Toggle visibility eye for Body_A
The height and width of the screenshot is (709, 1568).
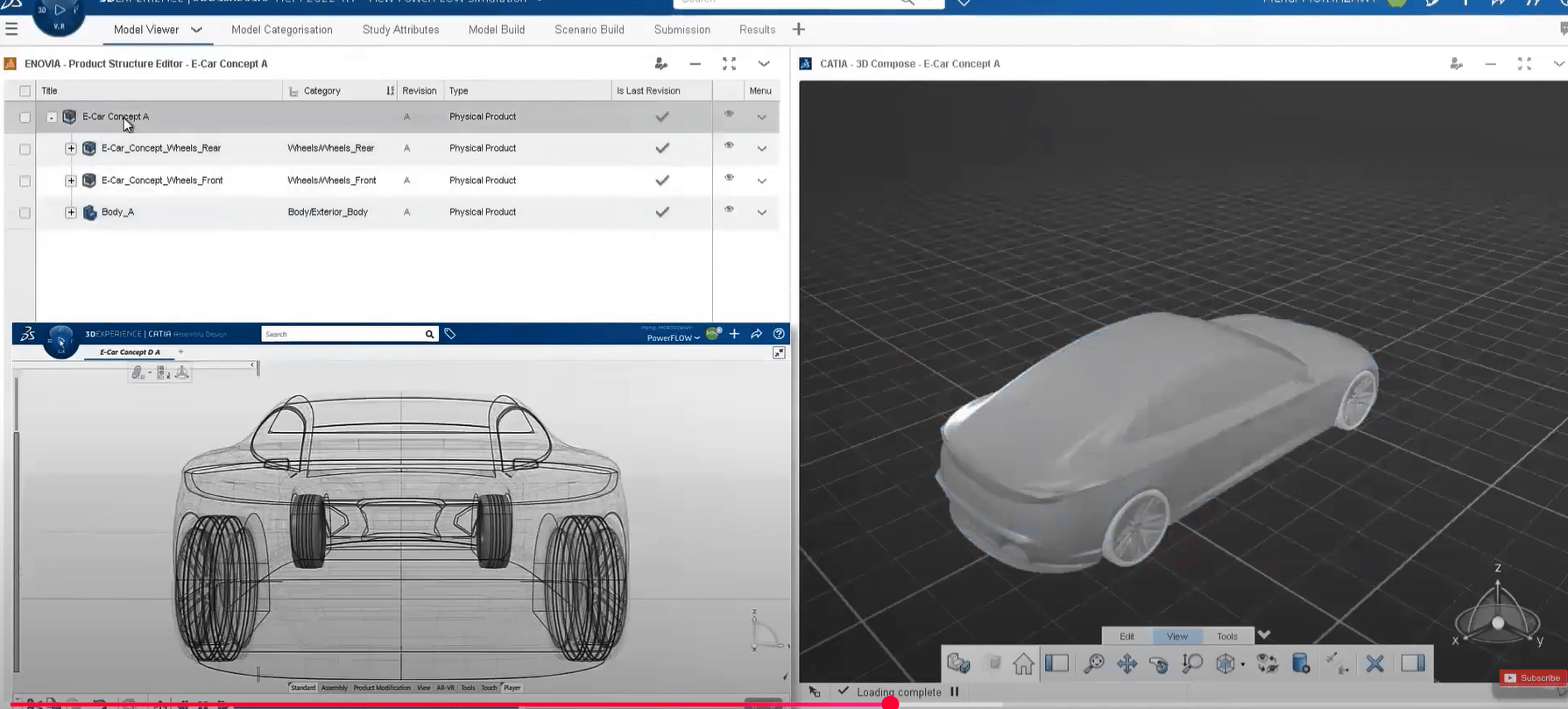click(x=729, y=209)
